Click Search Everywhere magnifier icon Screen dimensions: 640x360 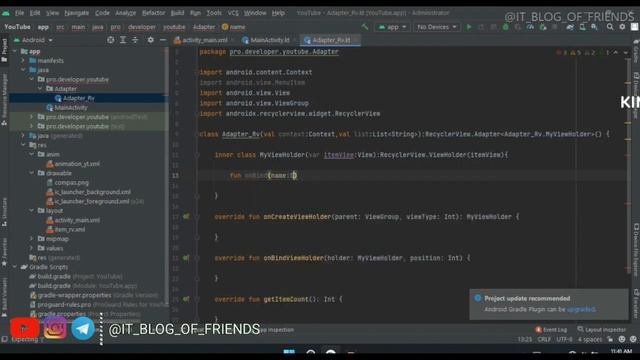[610, 27]
